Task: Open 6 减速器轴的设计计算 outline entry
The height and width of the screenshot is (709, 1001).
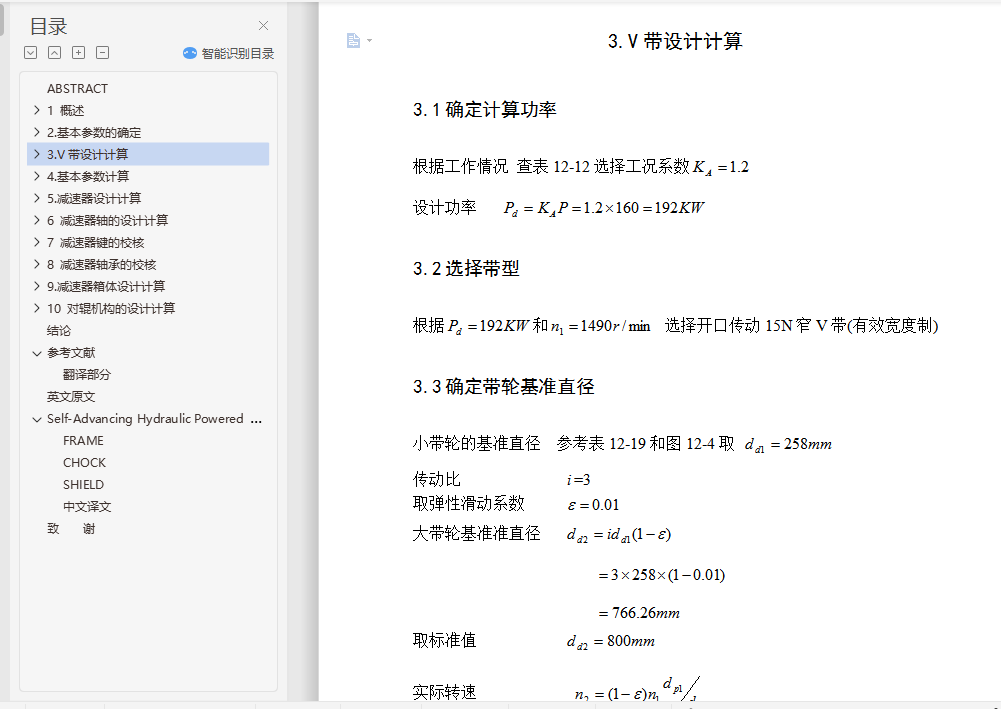Action: point(107,221)
